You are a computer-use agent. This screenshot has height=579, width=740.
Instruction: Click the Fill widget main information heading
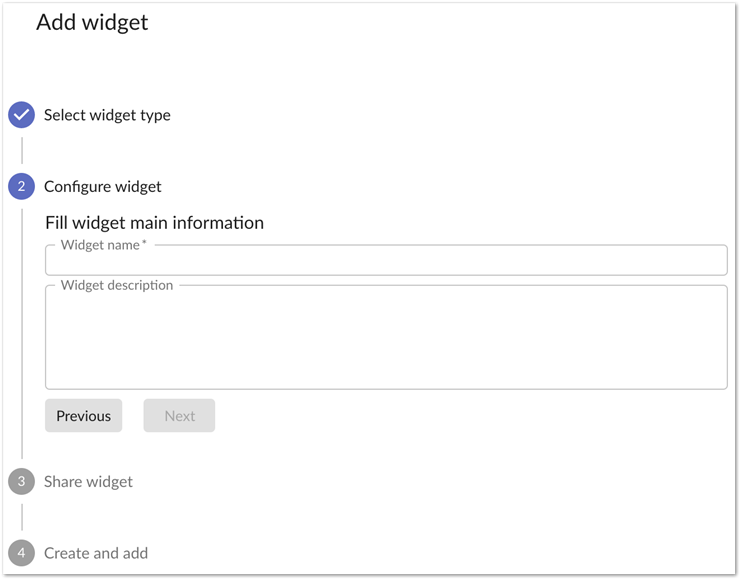(x=154, y=222)
